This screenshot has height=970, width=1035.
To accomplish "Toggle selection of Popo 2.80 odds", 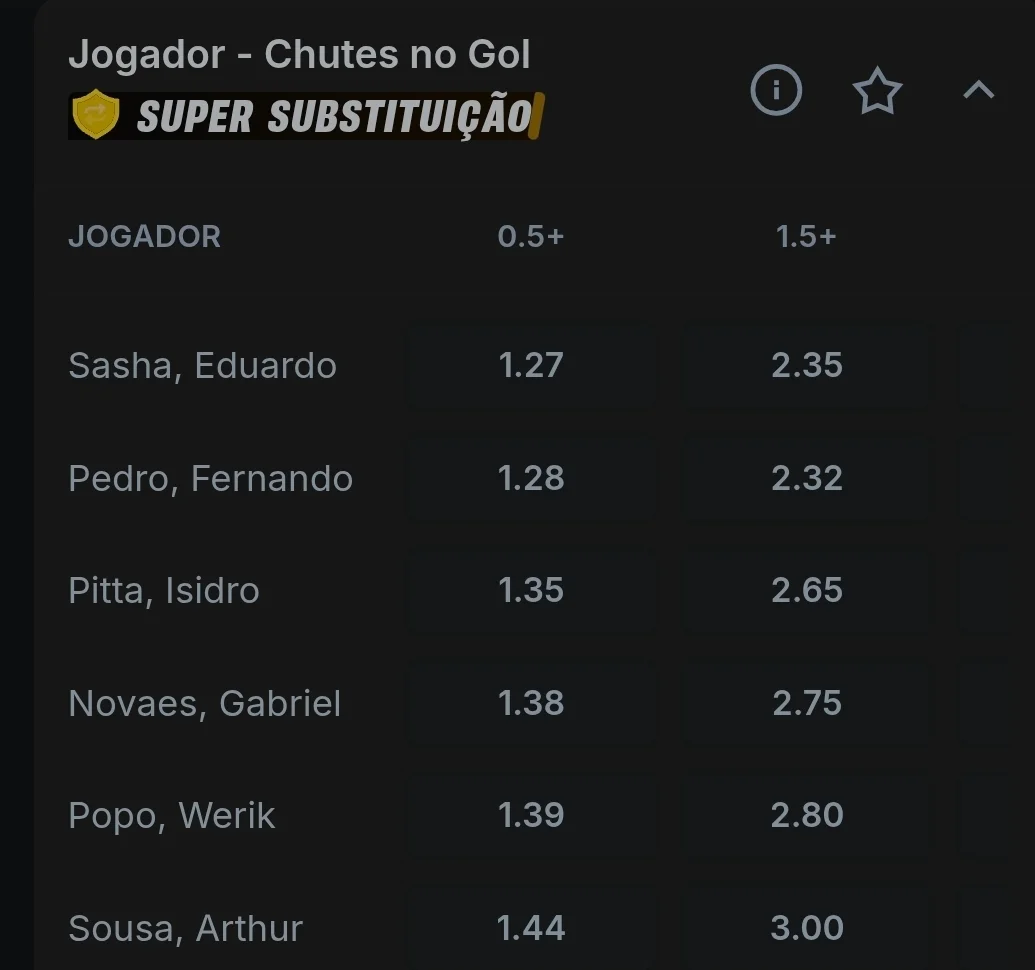I will point(806,815).
